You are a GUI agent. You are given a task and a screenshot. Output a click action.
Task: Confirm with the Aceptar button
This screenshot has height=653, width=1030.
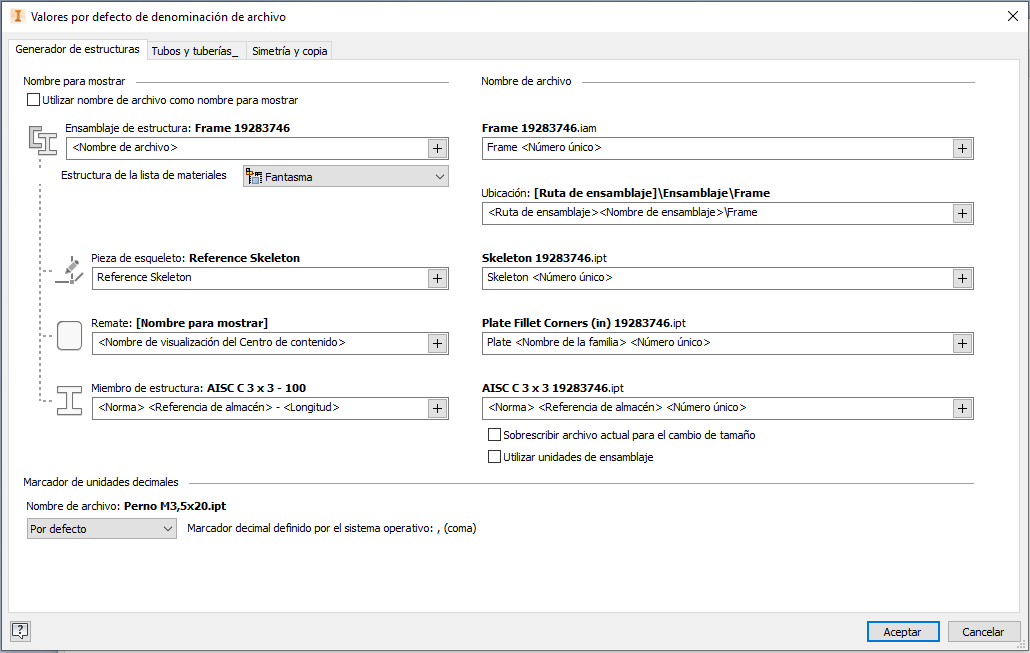(903, 631)
